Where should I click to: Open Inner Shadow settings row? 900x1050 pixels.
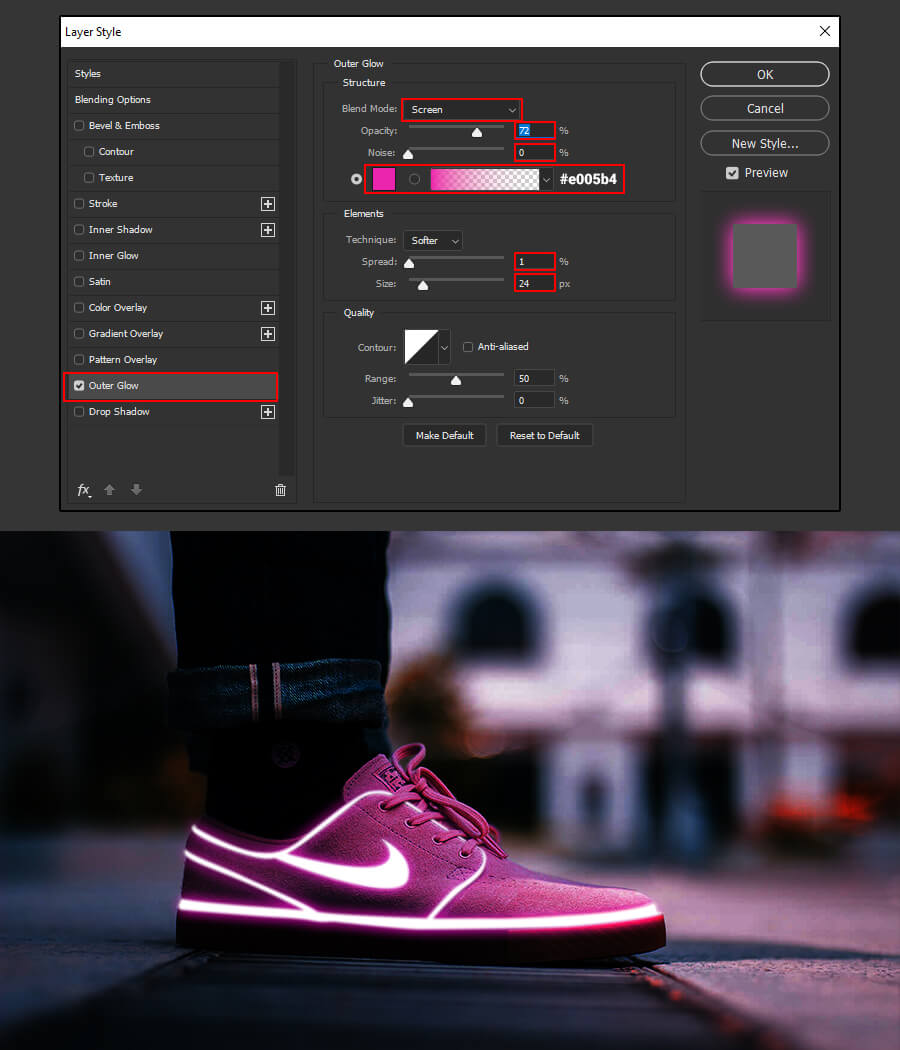tap(173, 230)
